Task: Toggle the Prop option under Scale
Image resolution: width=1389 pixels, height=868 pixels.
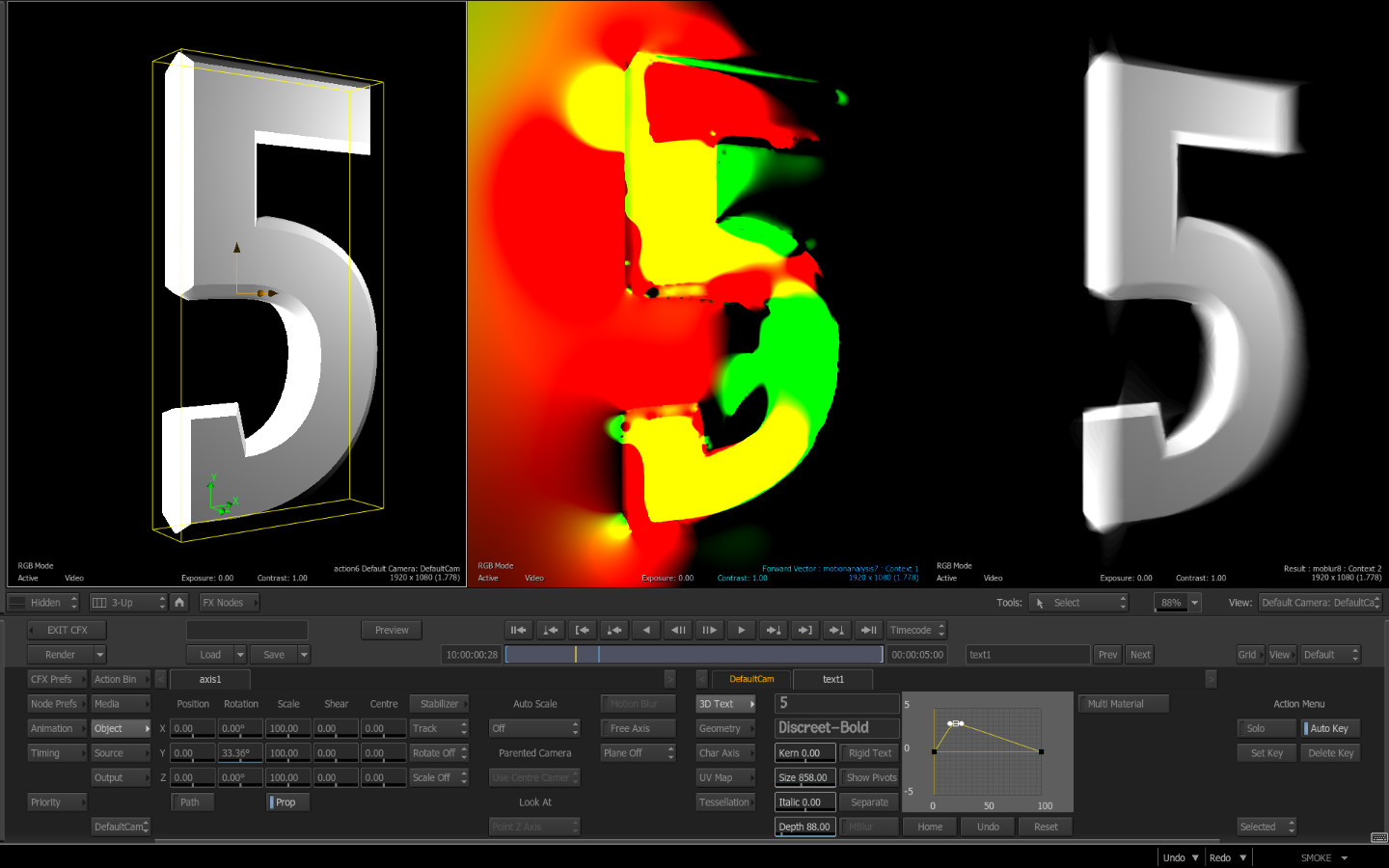Action: pyautogui.click(x=287, y=802)
